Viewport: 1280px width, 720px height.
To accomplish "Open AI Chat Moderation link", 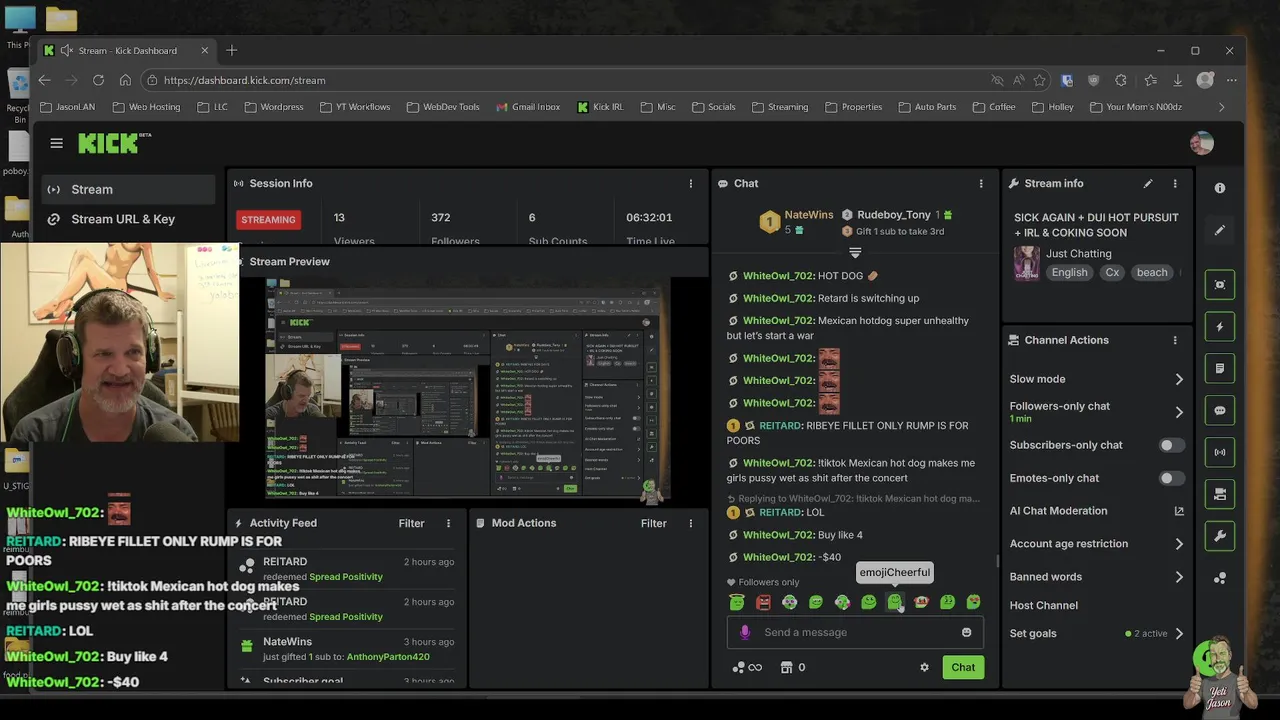I will pos(1096,511).
